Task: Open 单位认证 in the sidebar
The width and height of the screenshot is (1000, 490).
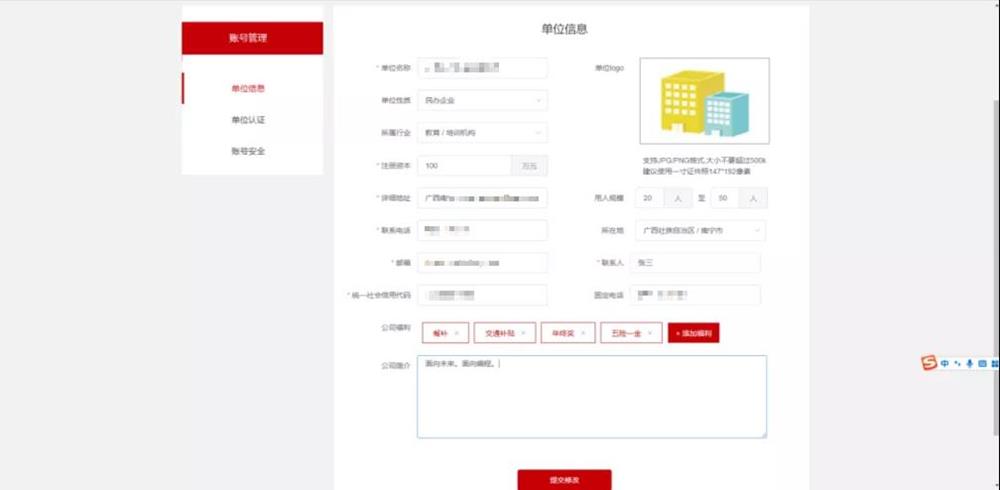Action: [x=248, y=120]
